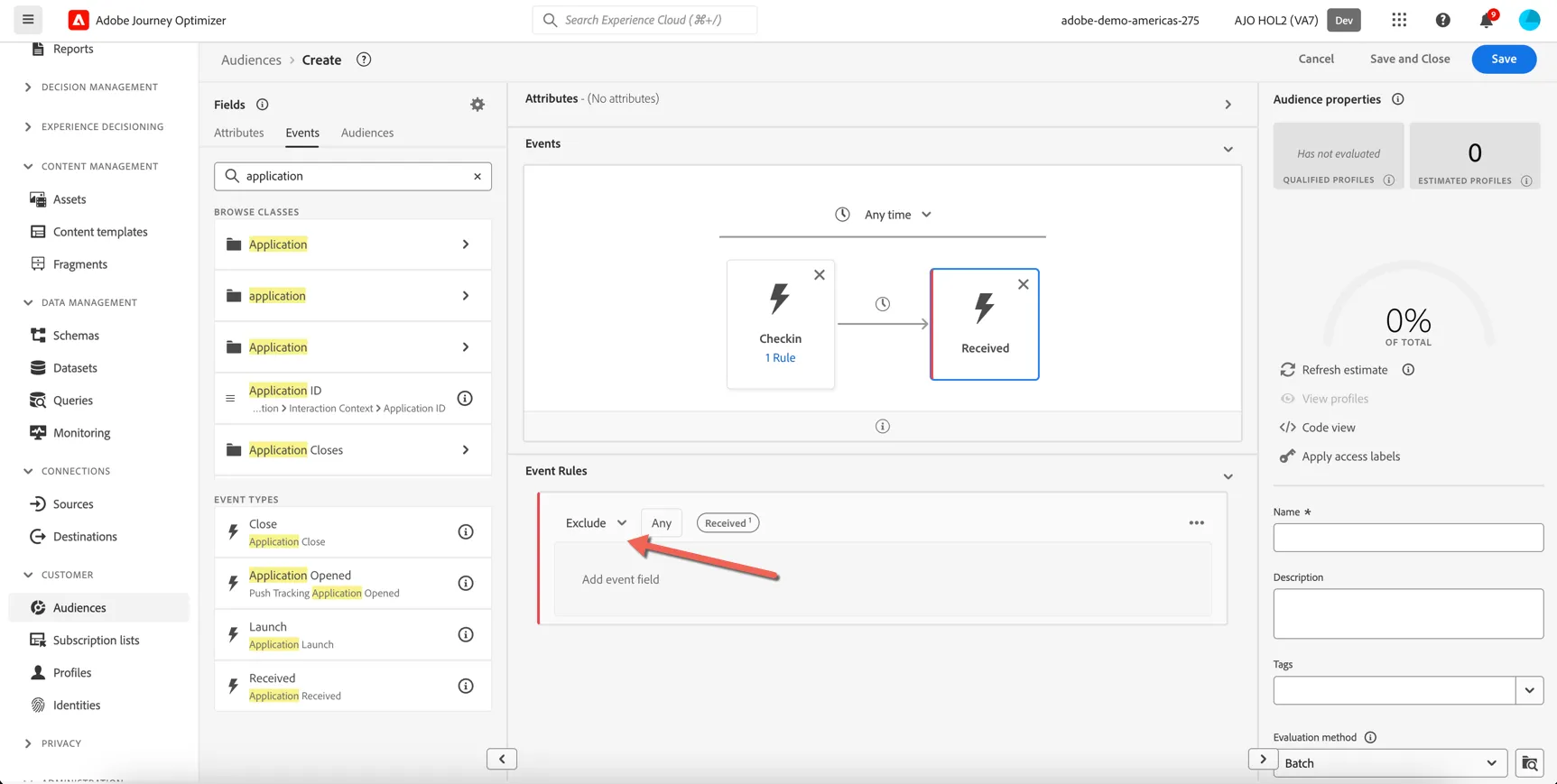The image size is (1557, 784).
Task: Click Save and Close
Action: point(1410,59)
